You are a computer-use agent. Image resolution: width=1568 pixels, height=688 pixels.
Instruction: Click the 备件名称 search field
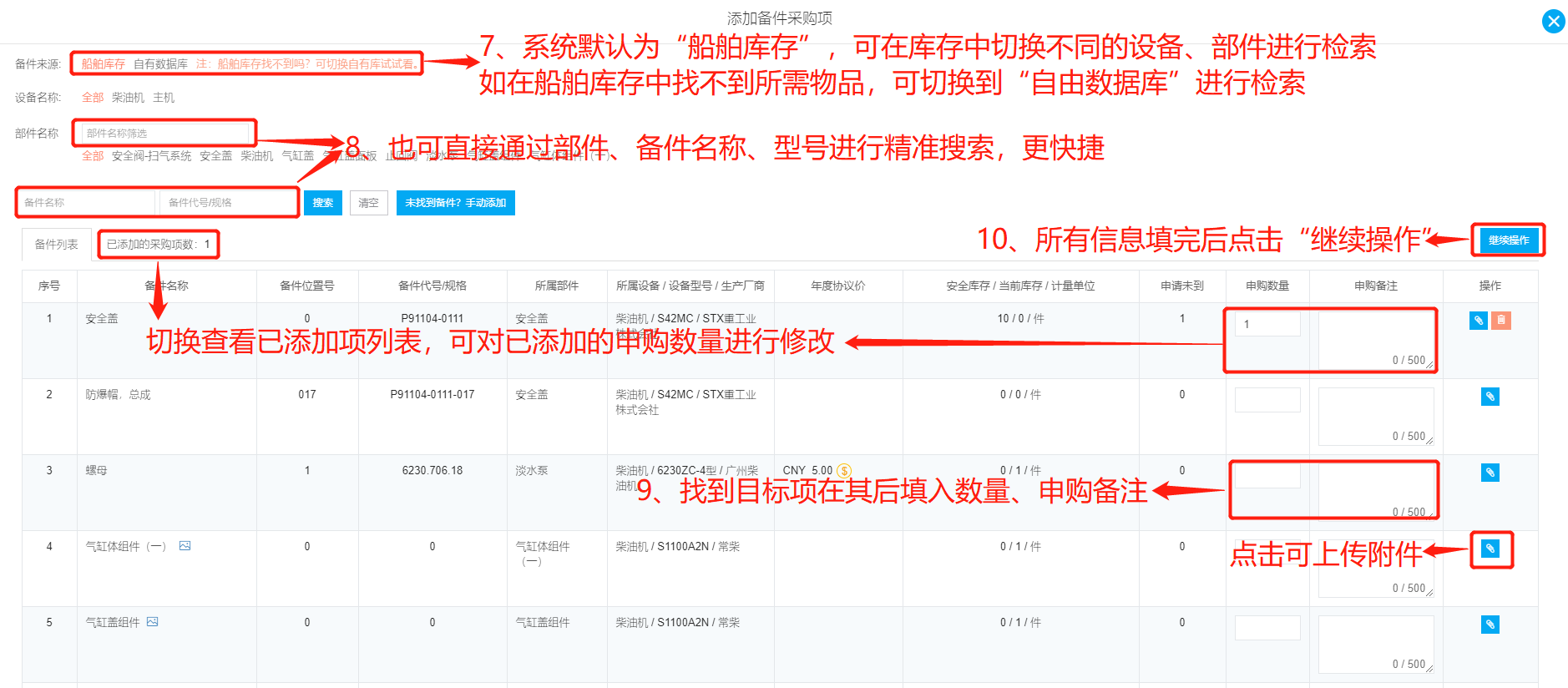(87, 203)
